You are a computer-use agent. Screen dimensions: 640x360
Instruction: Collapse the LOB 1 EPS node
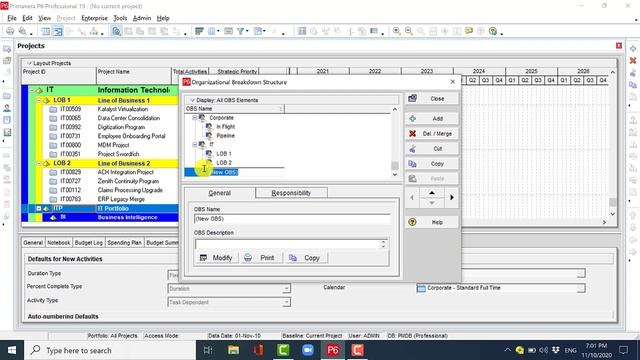click(39, 100)
